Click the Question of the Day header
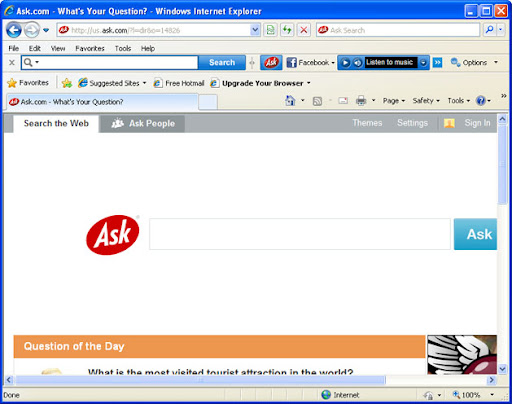 pyautogui.click(x=219, y=346)
